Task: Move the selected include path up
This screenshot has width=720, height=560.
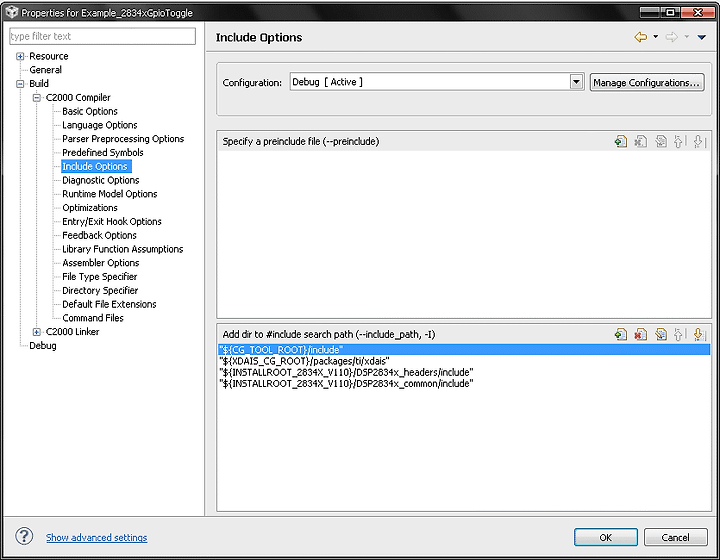Action: point(679,334)
